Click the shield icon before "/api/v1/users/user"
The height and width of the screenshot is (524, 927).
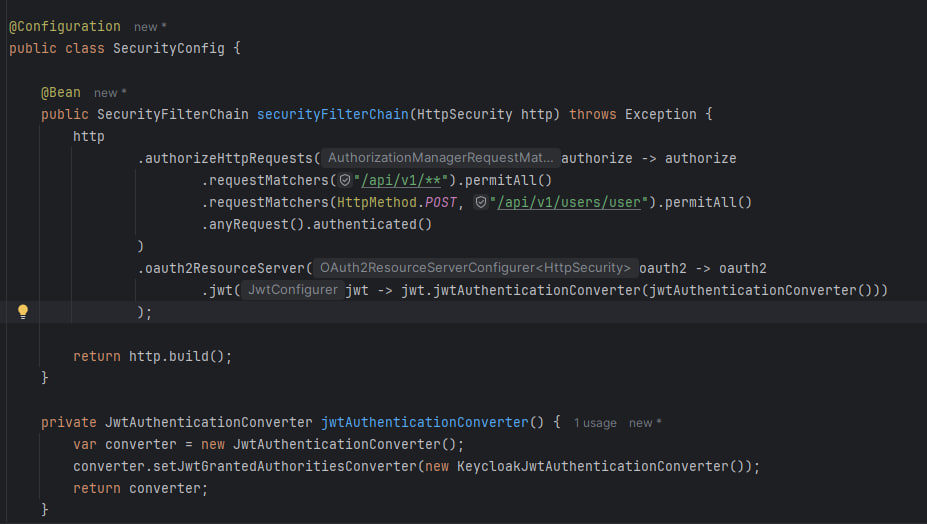481,202
